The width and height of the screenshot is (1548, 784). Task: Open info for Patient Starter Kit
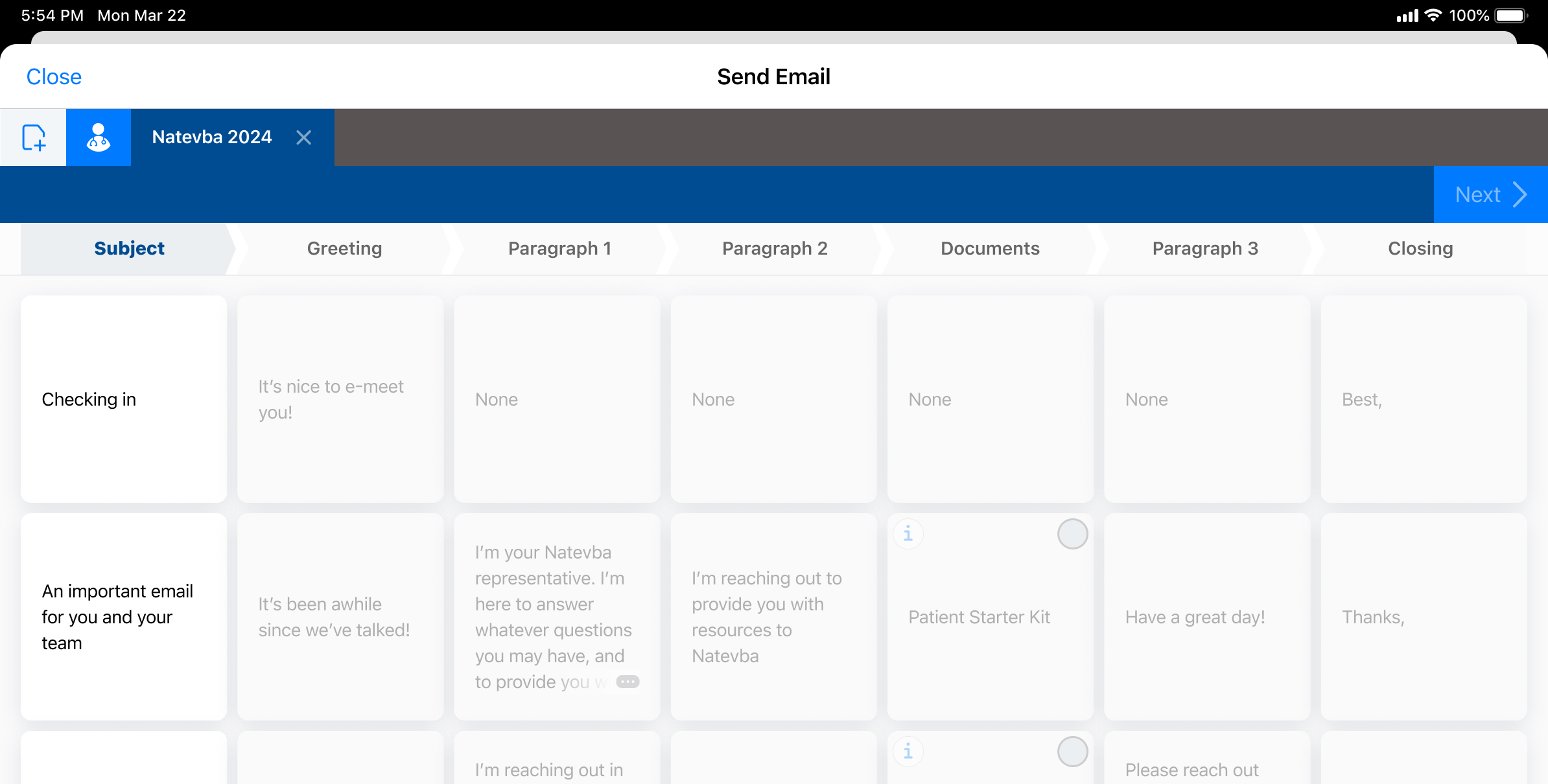[908, 534]
